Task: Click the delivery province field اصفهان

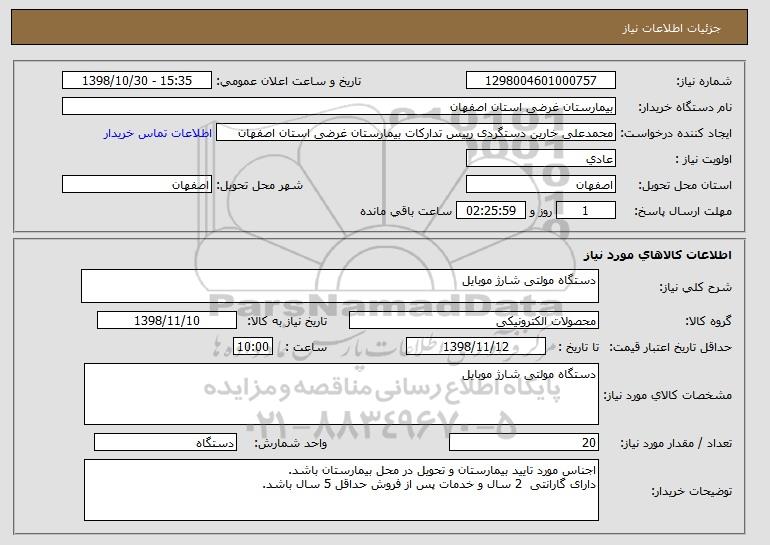Action: pyautogui.click(x=541, y=185)
